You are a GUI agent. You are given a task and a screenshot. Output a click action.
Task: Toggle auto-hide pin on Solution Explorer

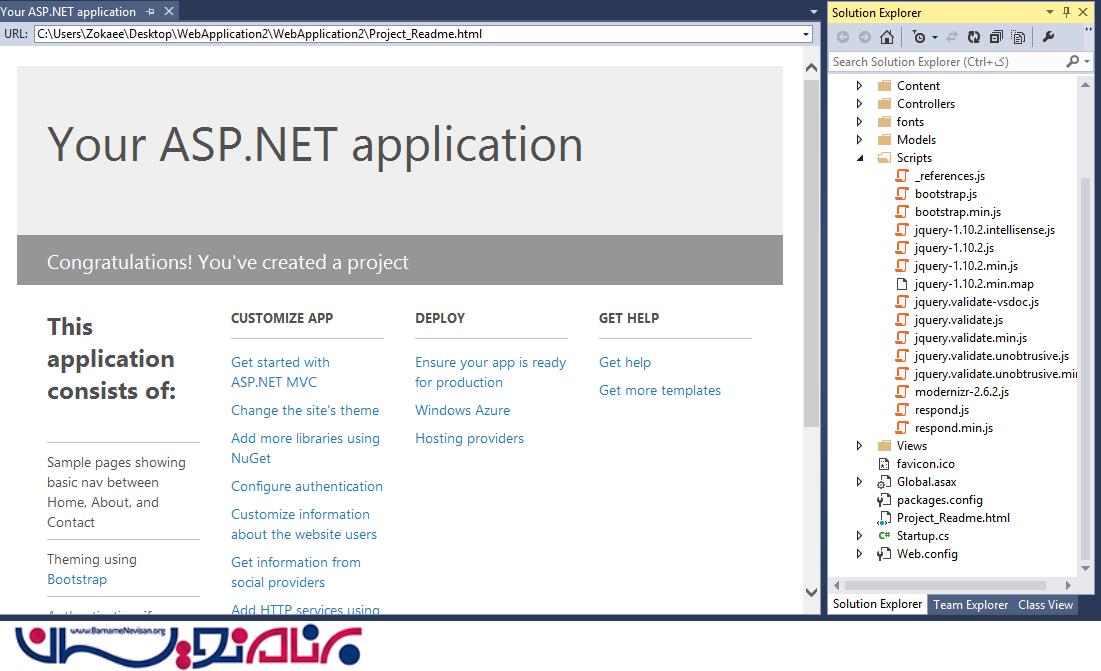click(1067, 12)
